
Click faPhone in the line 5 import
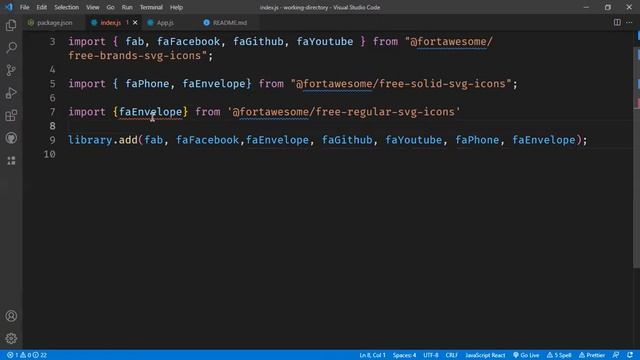pos(147,84)
